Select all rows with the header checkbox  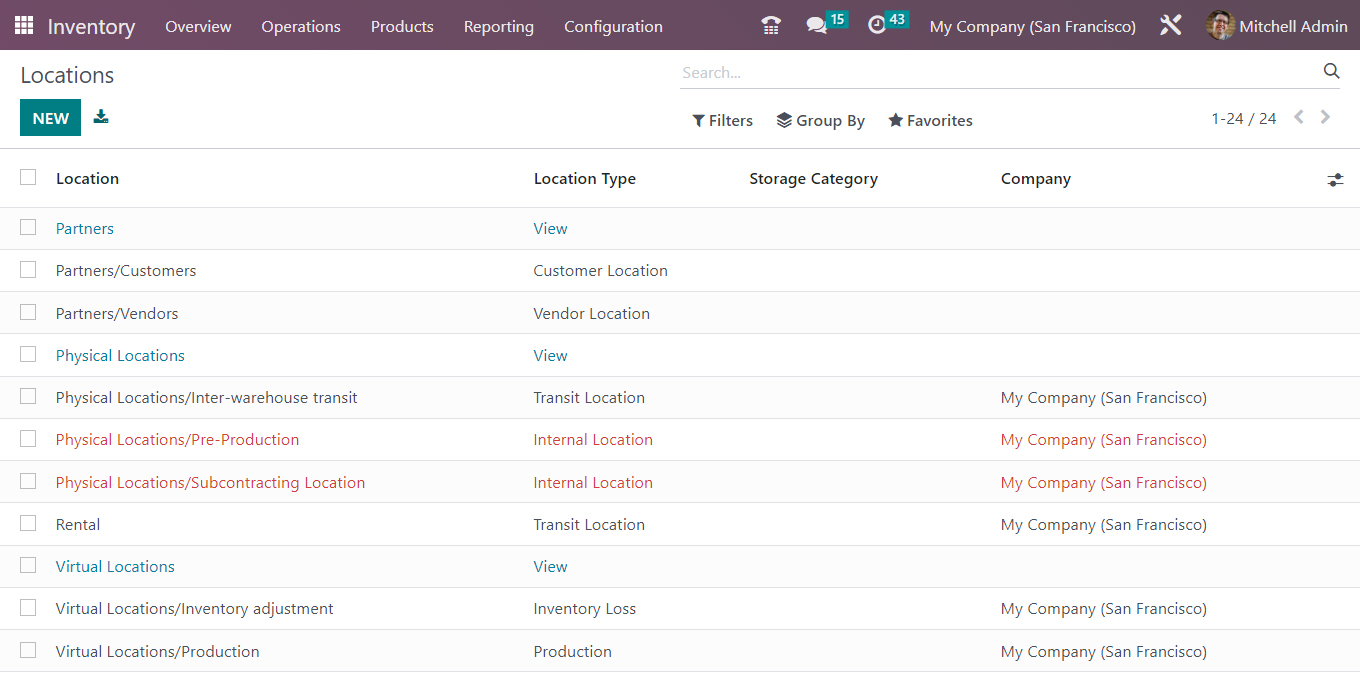28,177
